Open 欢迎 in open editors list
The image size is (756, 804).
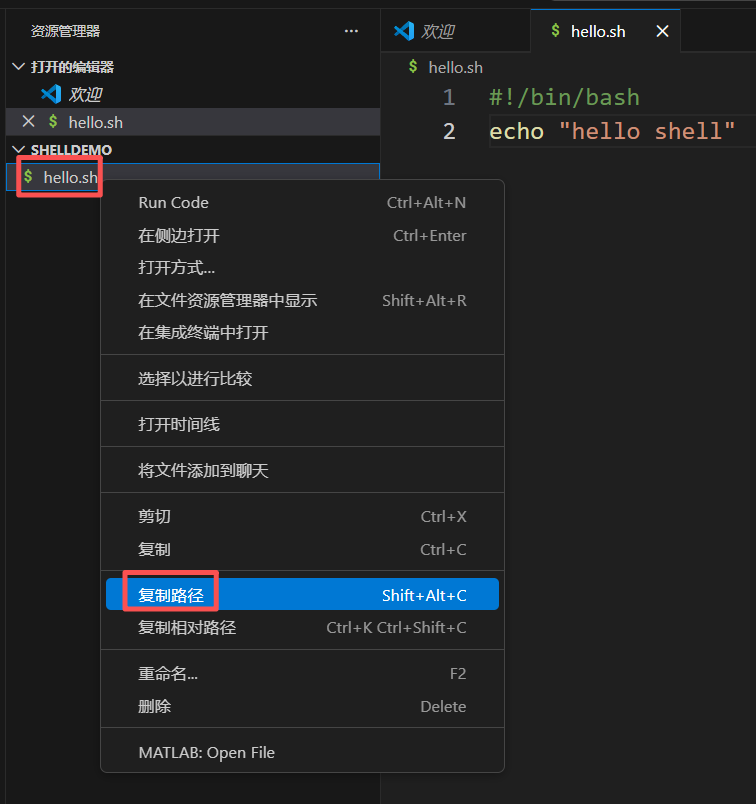[x=193, y=94]
